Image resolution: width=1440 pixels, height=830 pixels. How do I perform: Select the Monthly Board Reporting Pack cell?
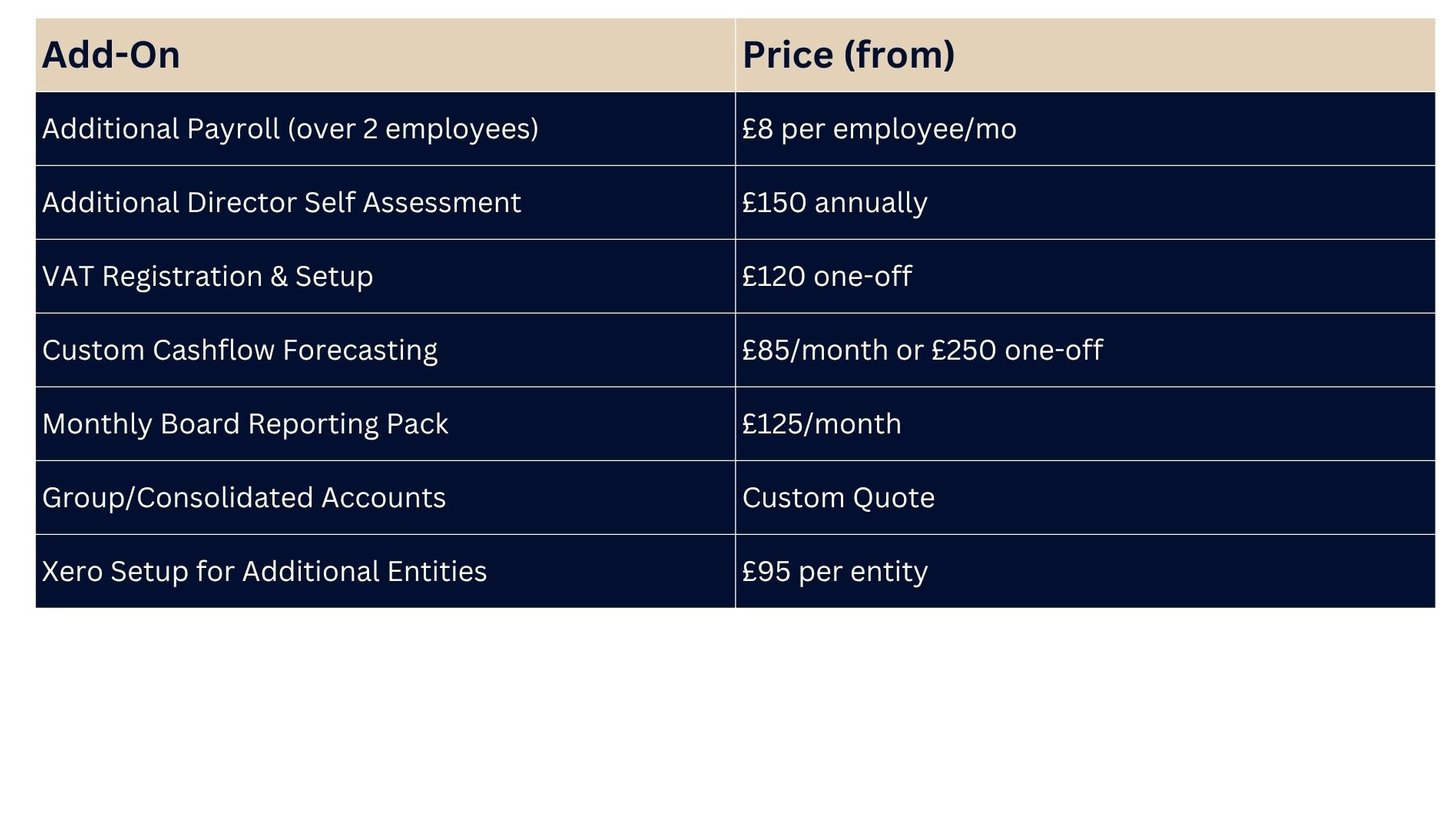pos(244,424)
